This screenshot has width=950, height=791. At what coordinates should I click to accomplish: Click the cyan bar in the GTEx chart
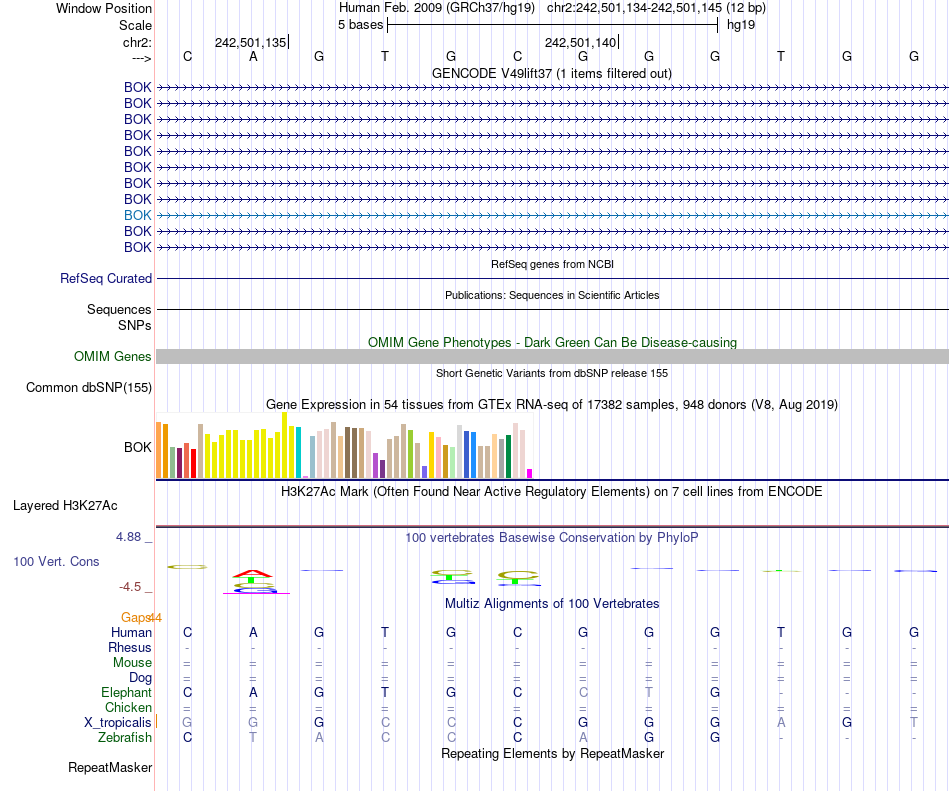tap(298, 453)
